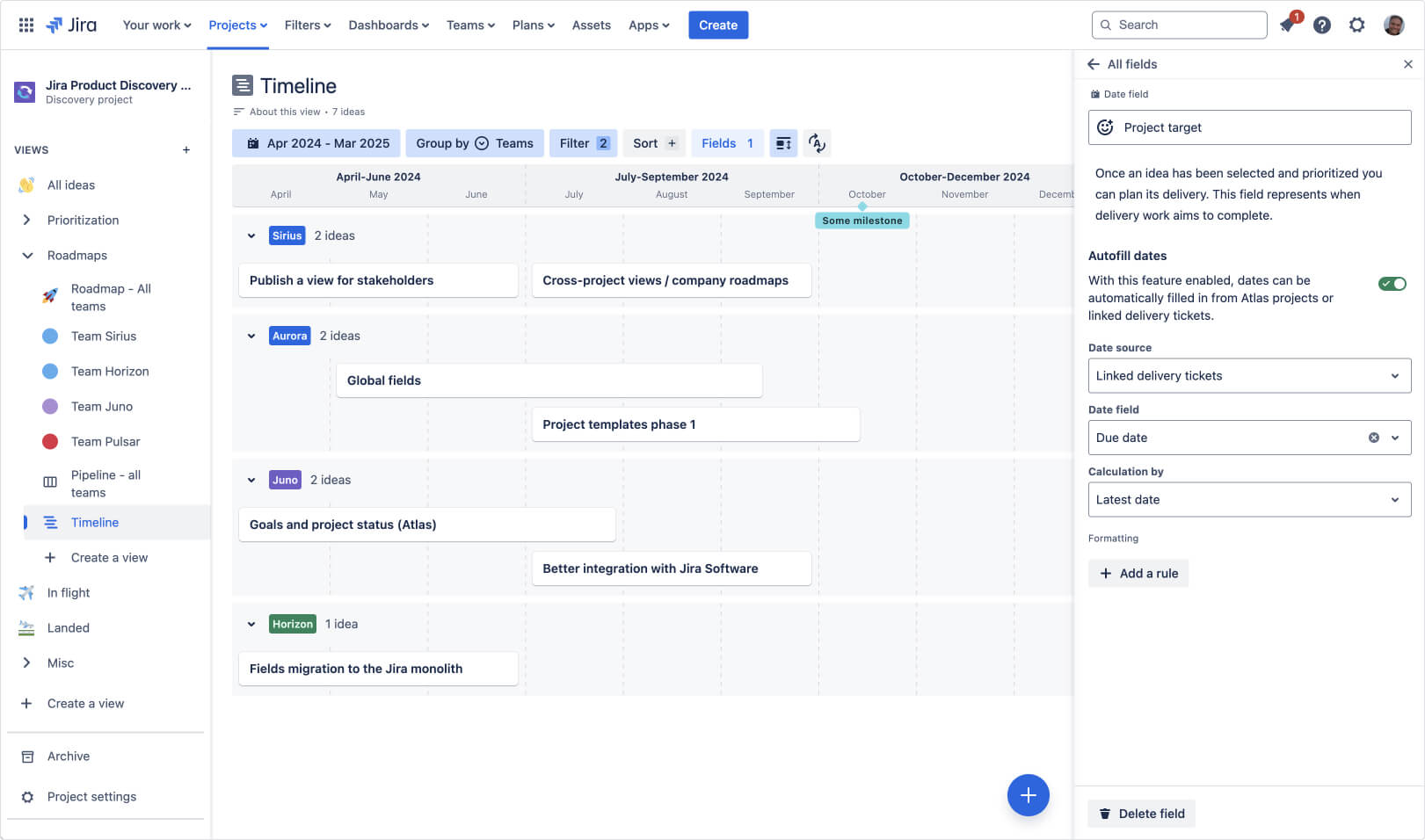Go back to All fields with arrow

pos(1094,64)
